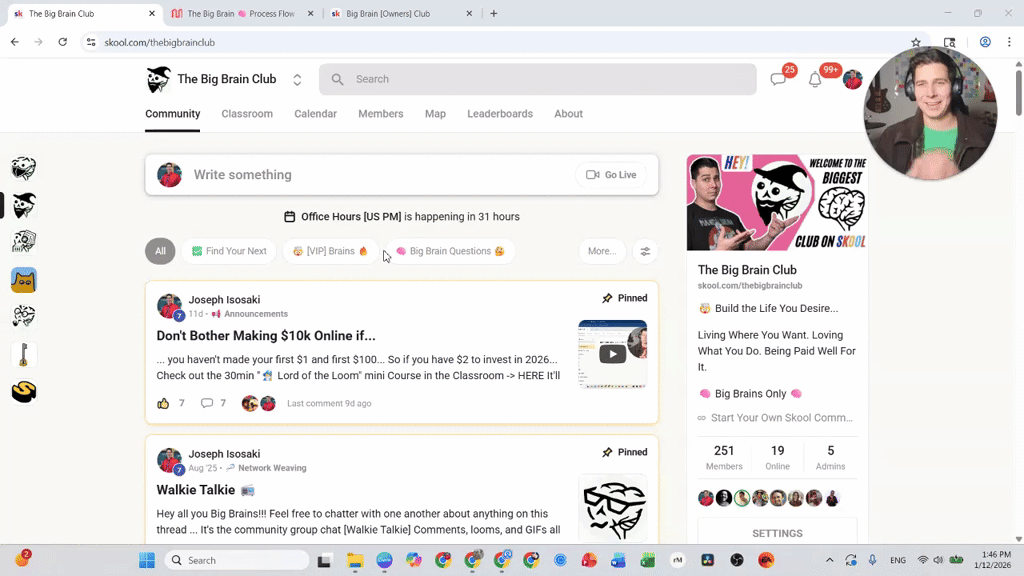Switch to The Big Brain Process Flow tab
Screen dimensions: 1024x576
[243, 14]
